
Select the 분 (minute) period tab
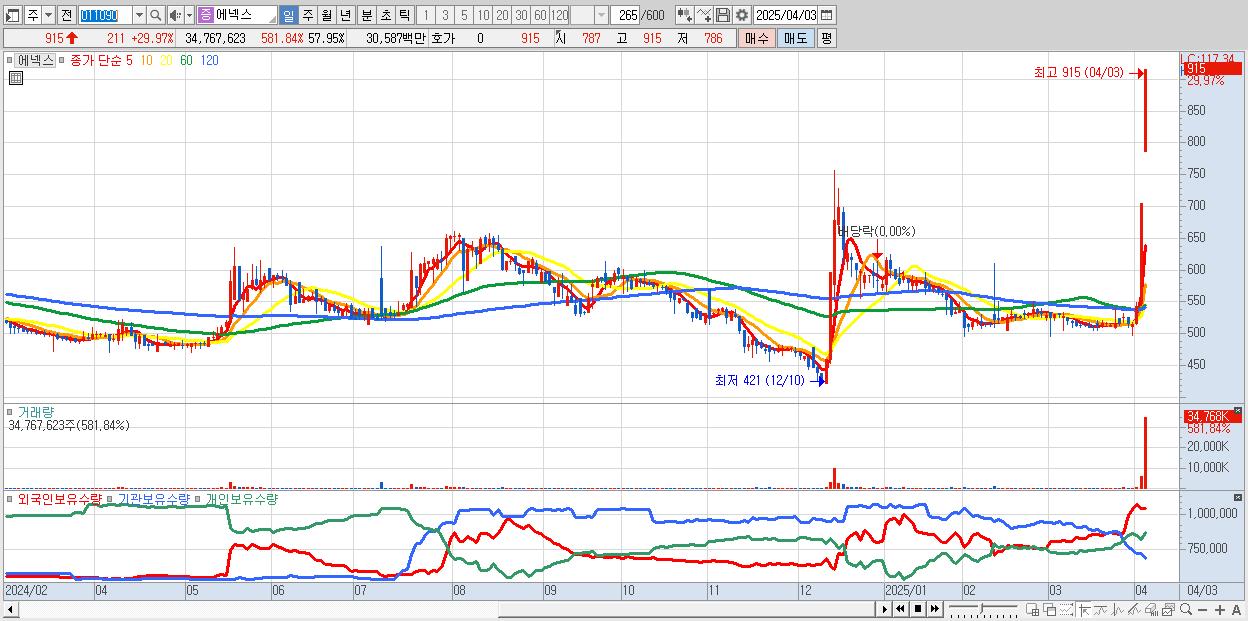point(366,15)
